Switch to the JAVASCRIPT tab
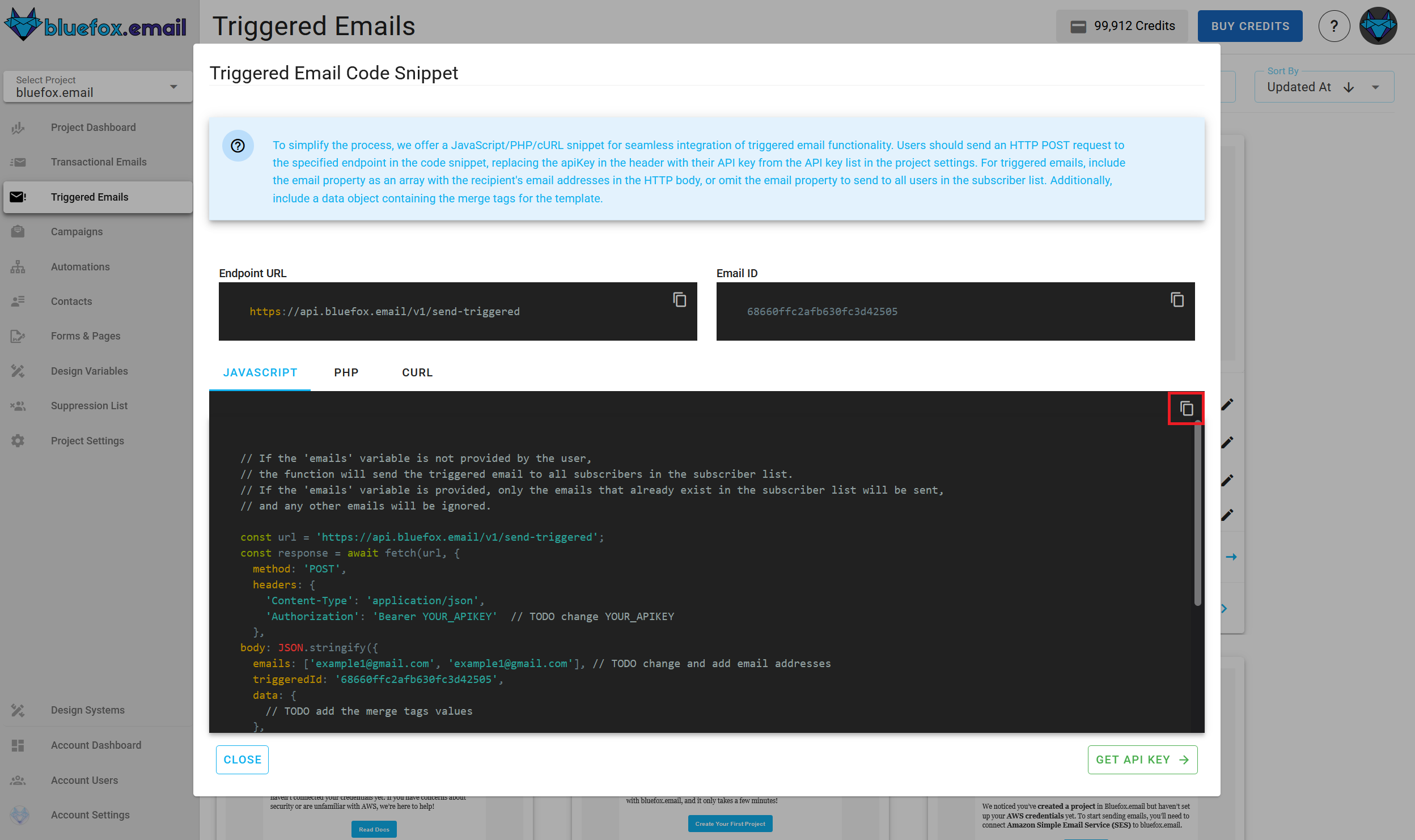 (x=260, y=372)
